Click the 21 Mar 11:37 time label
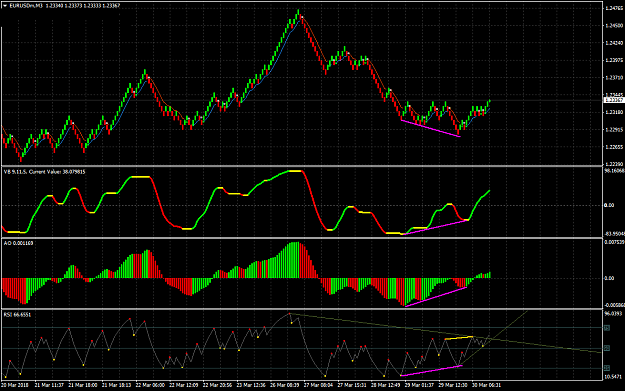The height and width of the screenshot is (391, 625). [49, 385]
